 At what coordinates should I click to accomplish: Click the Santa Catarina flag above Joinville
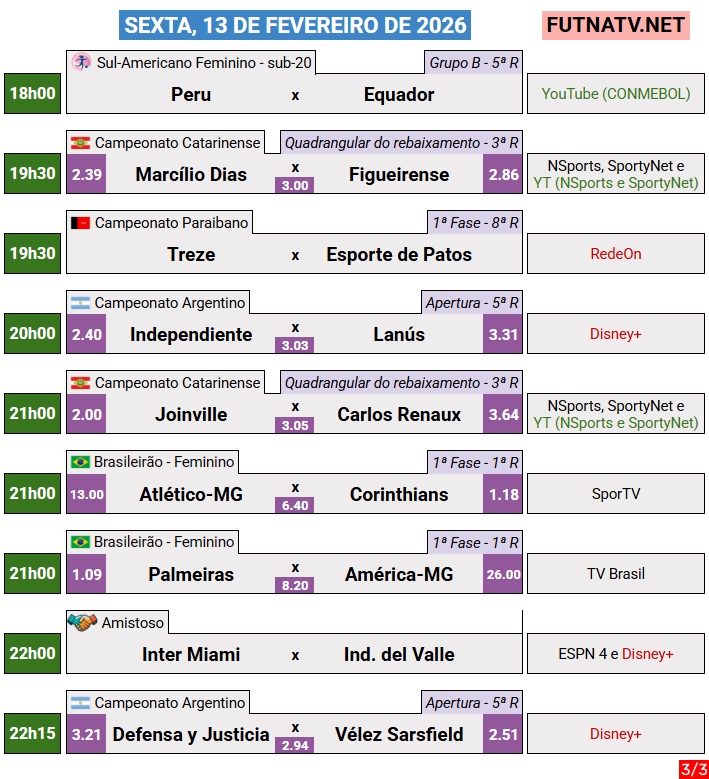pos(81,383)
